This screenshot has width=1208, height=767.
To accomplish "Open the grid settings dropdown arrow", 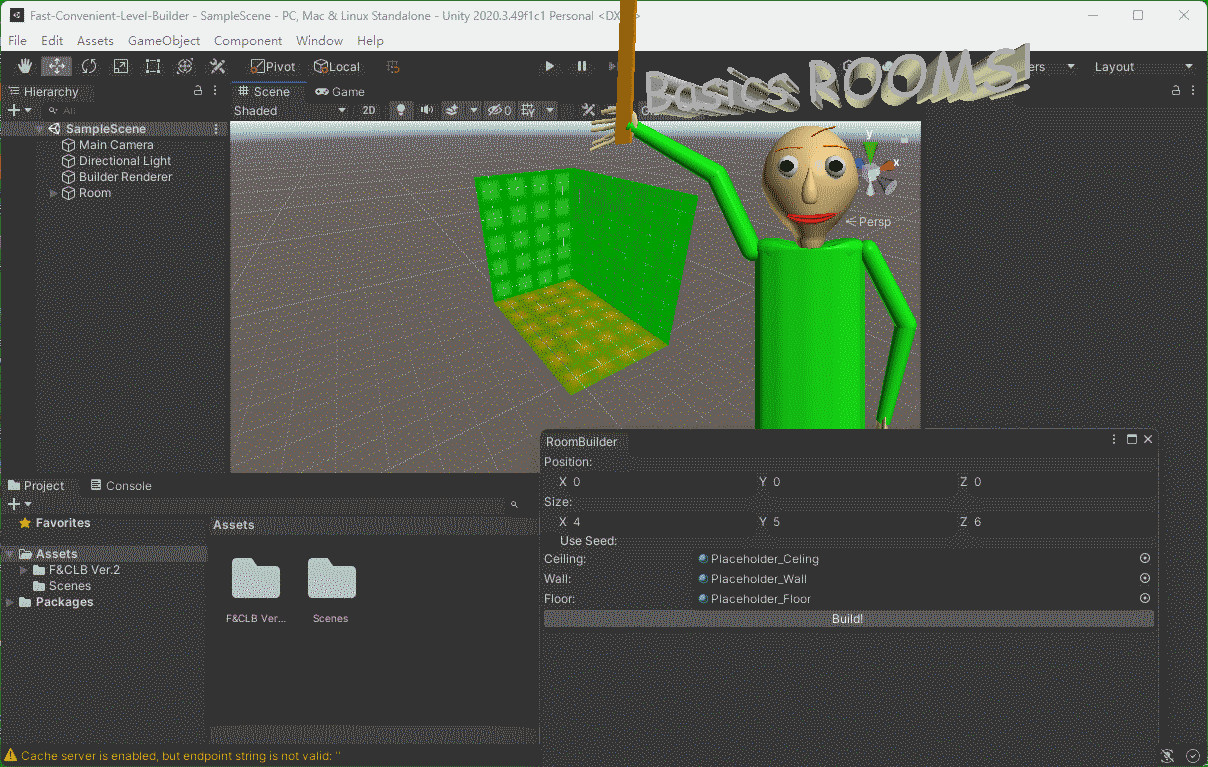I will tap(550, 110).
